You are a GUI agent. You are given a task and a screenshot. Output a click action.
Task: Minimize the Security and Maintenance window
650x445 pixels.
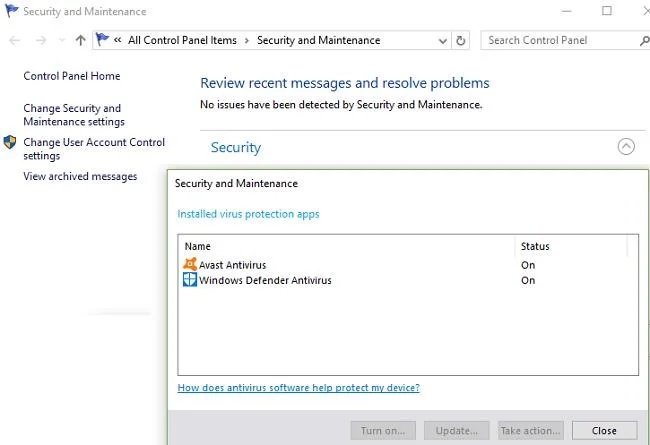click(x=566, y=11)
